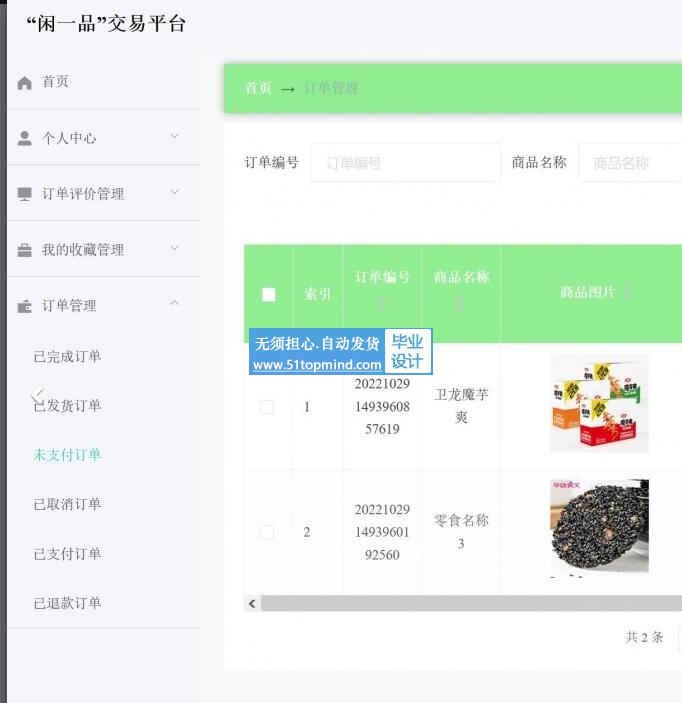Click the sort icon beside 商品图片 header
Screen dimensions: 682x703
(627, 293)
